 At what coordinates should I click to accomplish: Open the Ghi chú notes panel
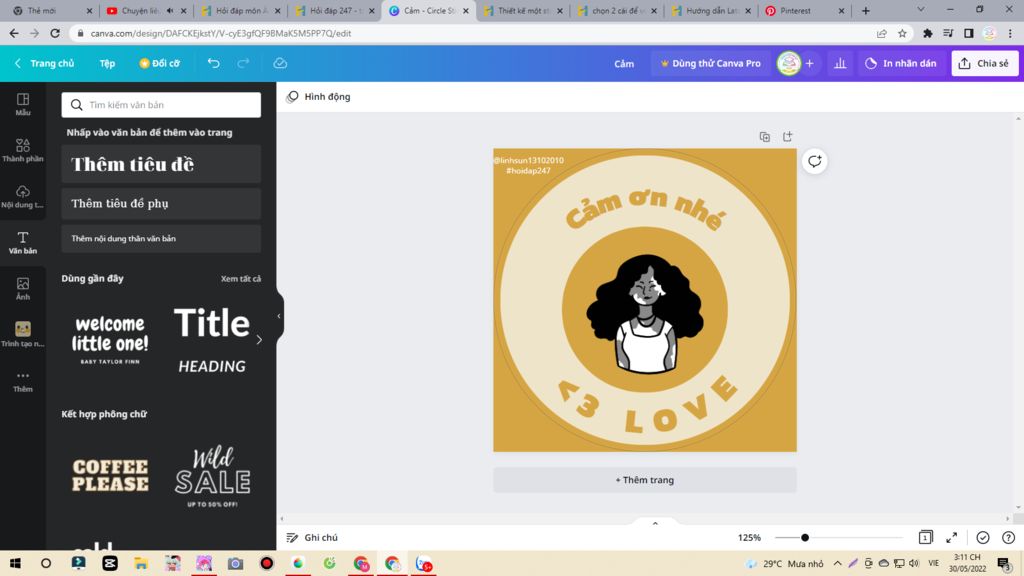coord(312,537)
